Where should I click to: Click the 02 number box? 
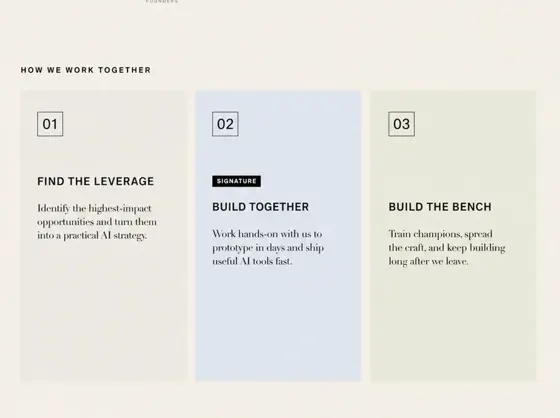coord(225,124)
